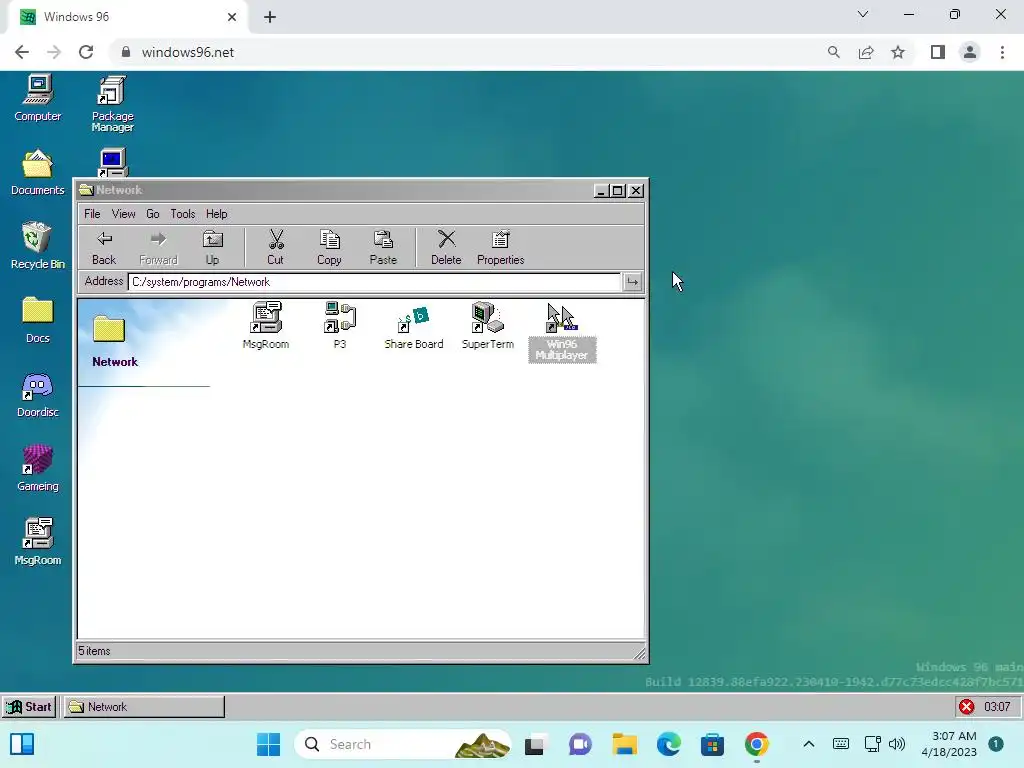
Task: Click the Network taskbar button
Action: pyautogui.click(x=144, y=707)
